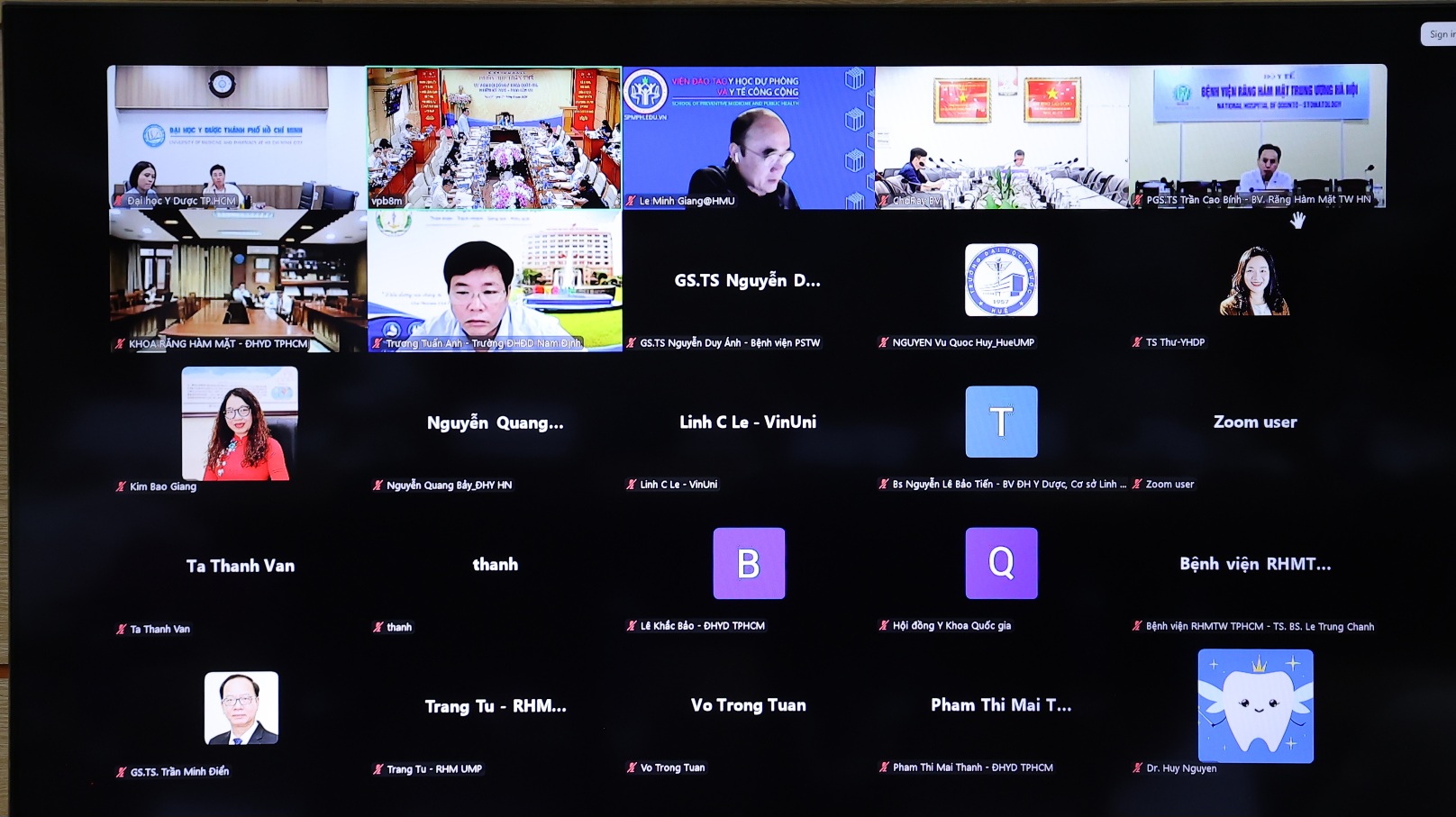The width and height of the screenshot is (1456, 817).
Task: Click the muted mic icon beside Pham Thi Mai Thanh
Action: click(884, 767)
